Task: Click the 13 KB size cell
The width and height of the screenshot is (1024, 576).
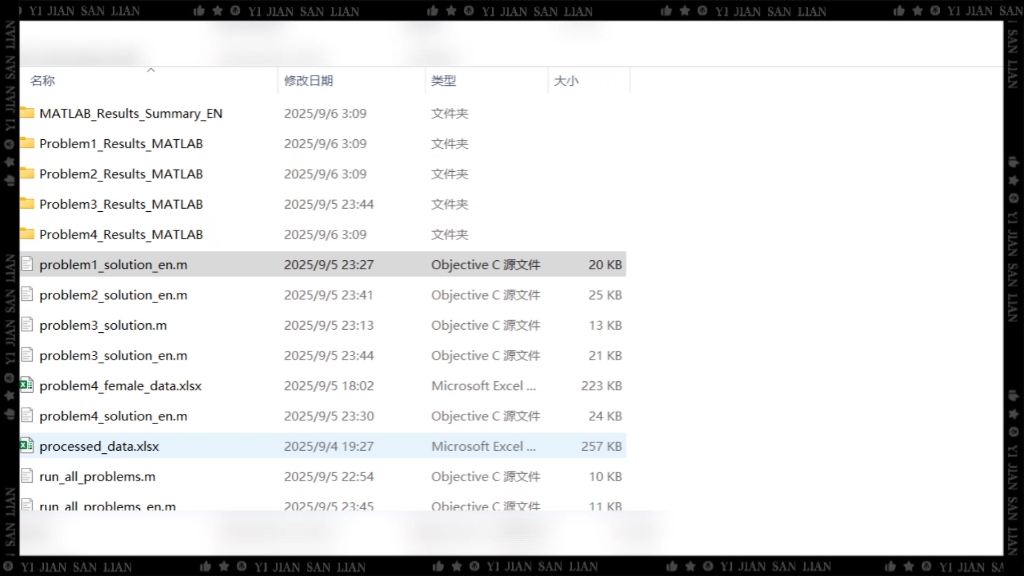Action: (x=605, y=325)
